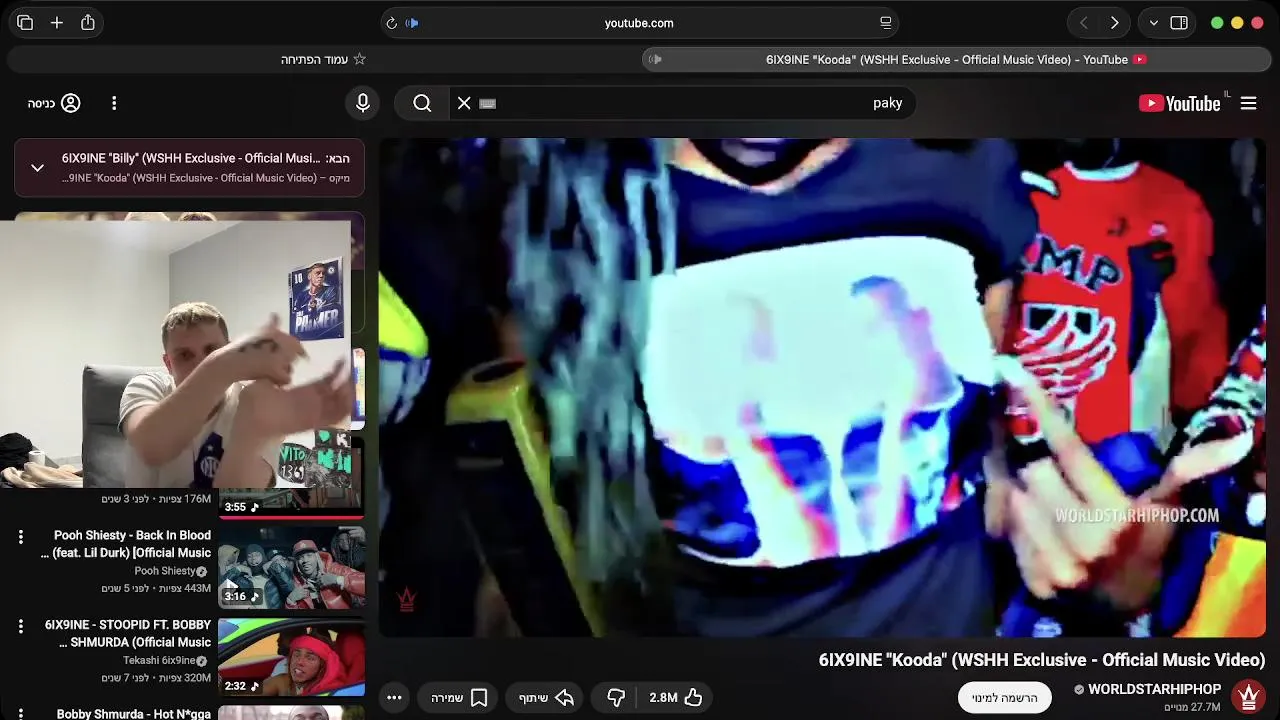Image resolution: width=1280 pixels, height=720 pixels.
Task: Click the Kooda video title text
Action: pyautogui.click(x=1042, y=660)
